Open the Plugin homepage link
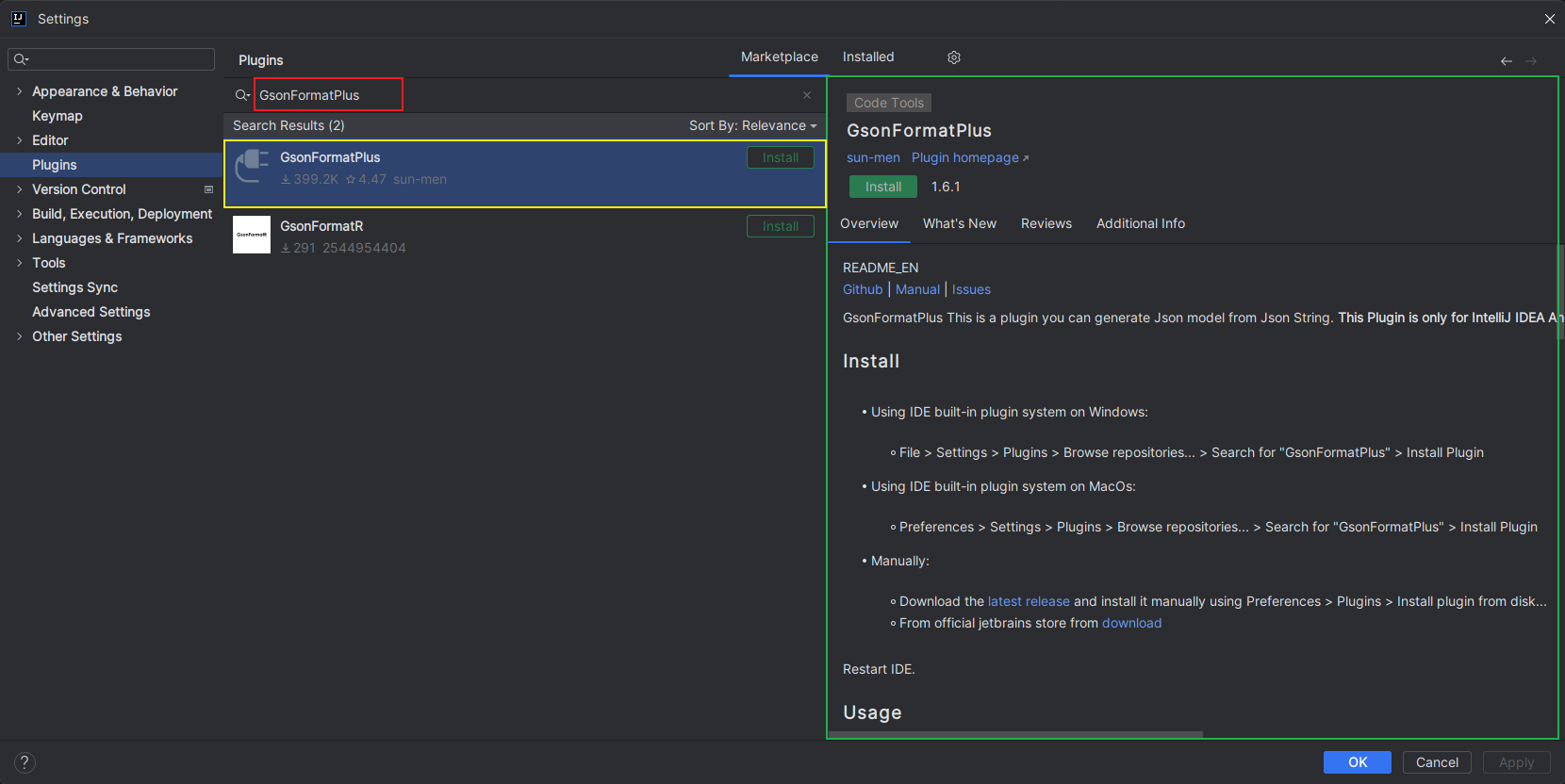This screenshot has width=1565, height=784. click(970, 157)
